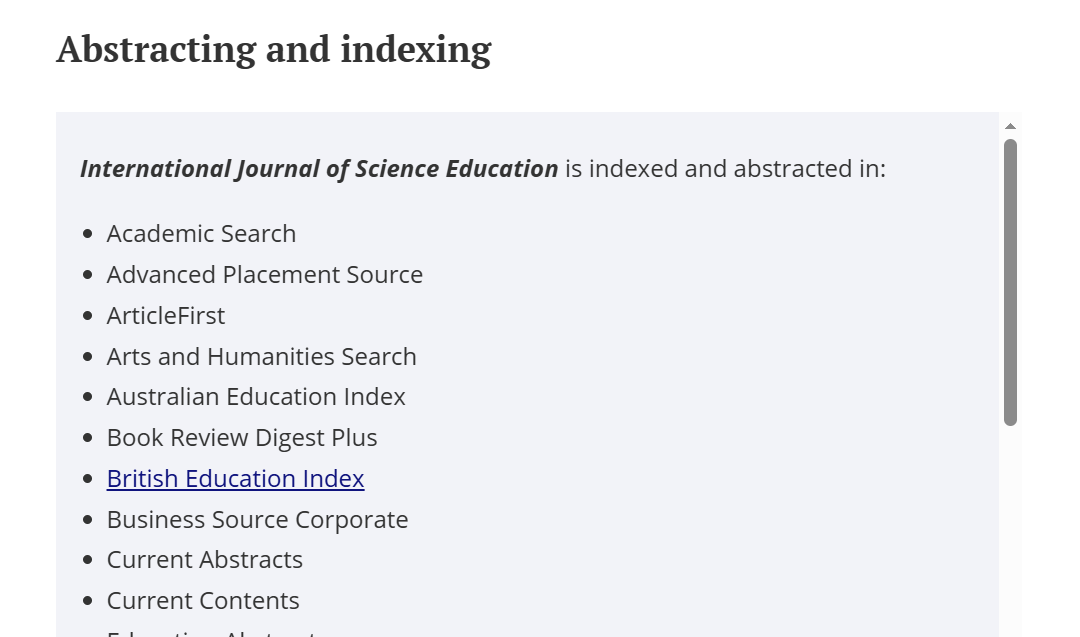Click the 'is indexed and abstracted in' text
This screenshot has width=1080, height=637.
725,169
